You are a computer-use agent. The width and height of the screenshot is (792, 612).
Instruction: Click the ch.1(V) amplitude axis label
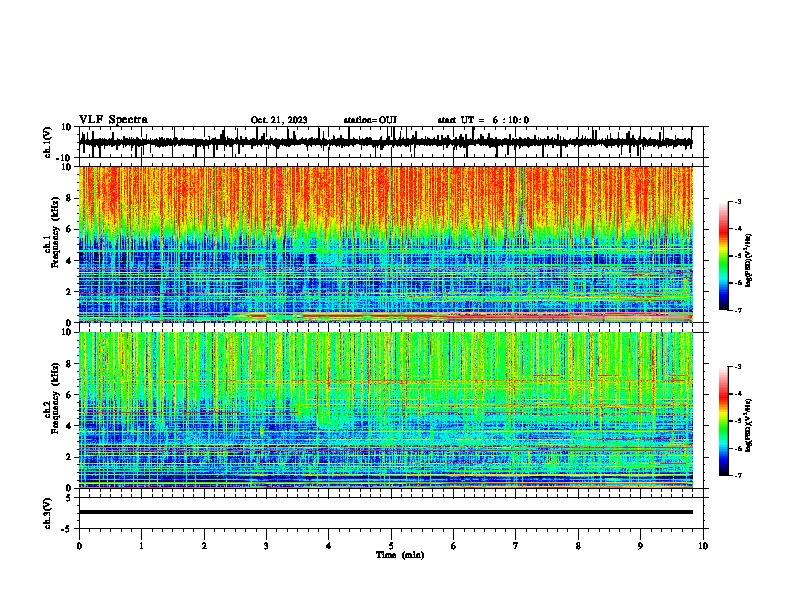(48, 142)
